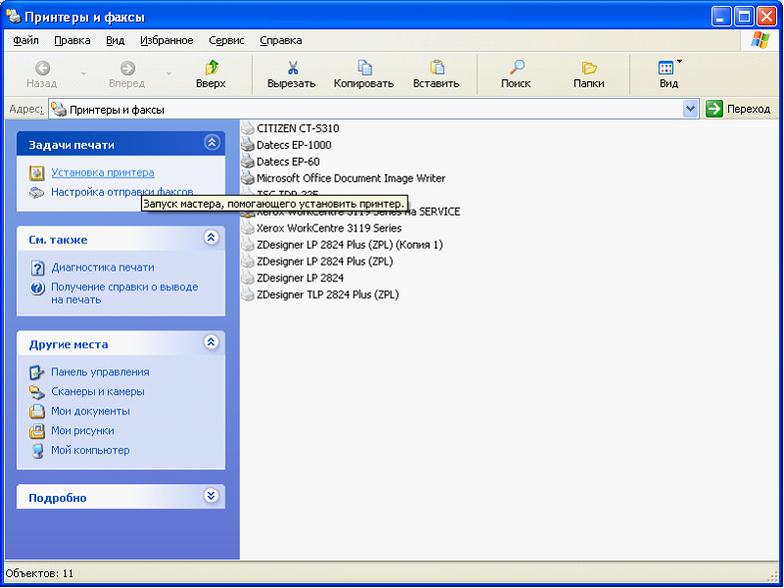This screenshot has height=588, width=784.
Task: Collapse the См. также panel
Action: [x=211, y=239]
